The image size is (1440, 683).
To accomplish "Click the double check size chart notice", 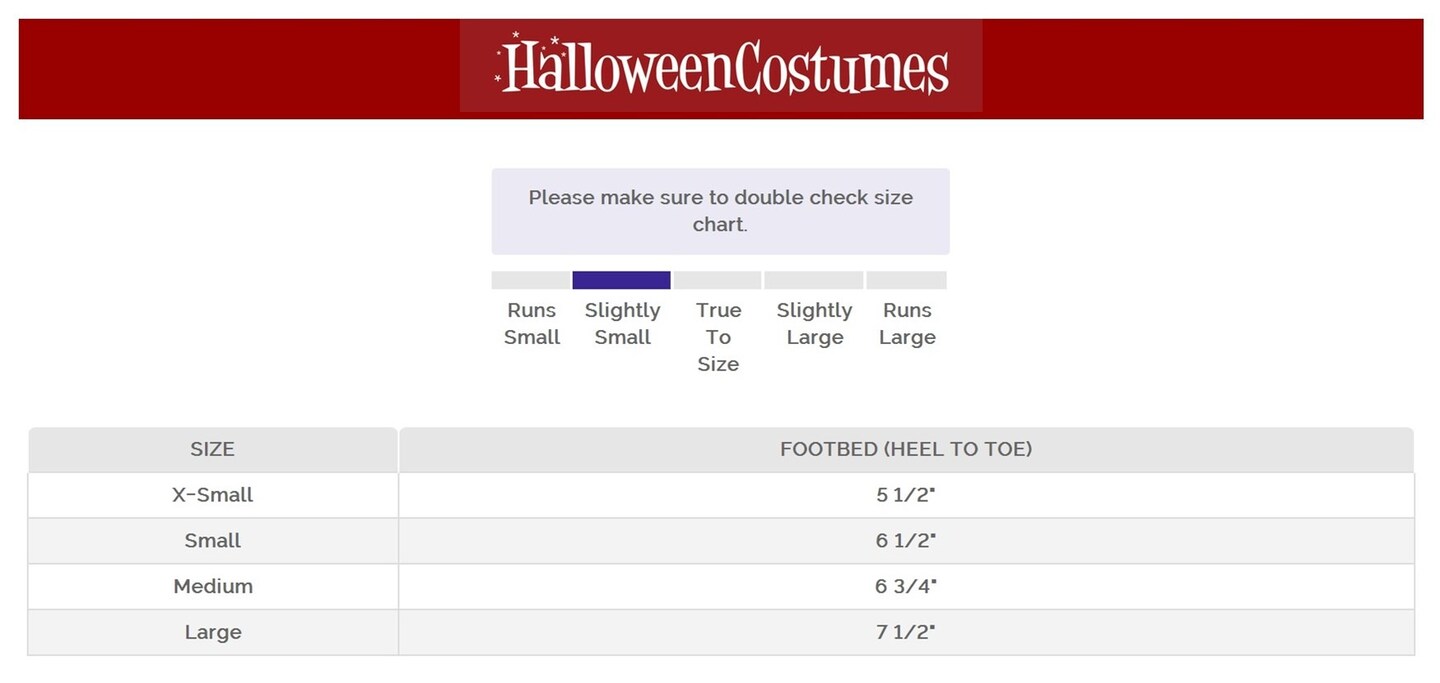I will coord(720,211).
